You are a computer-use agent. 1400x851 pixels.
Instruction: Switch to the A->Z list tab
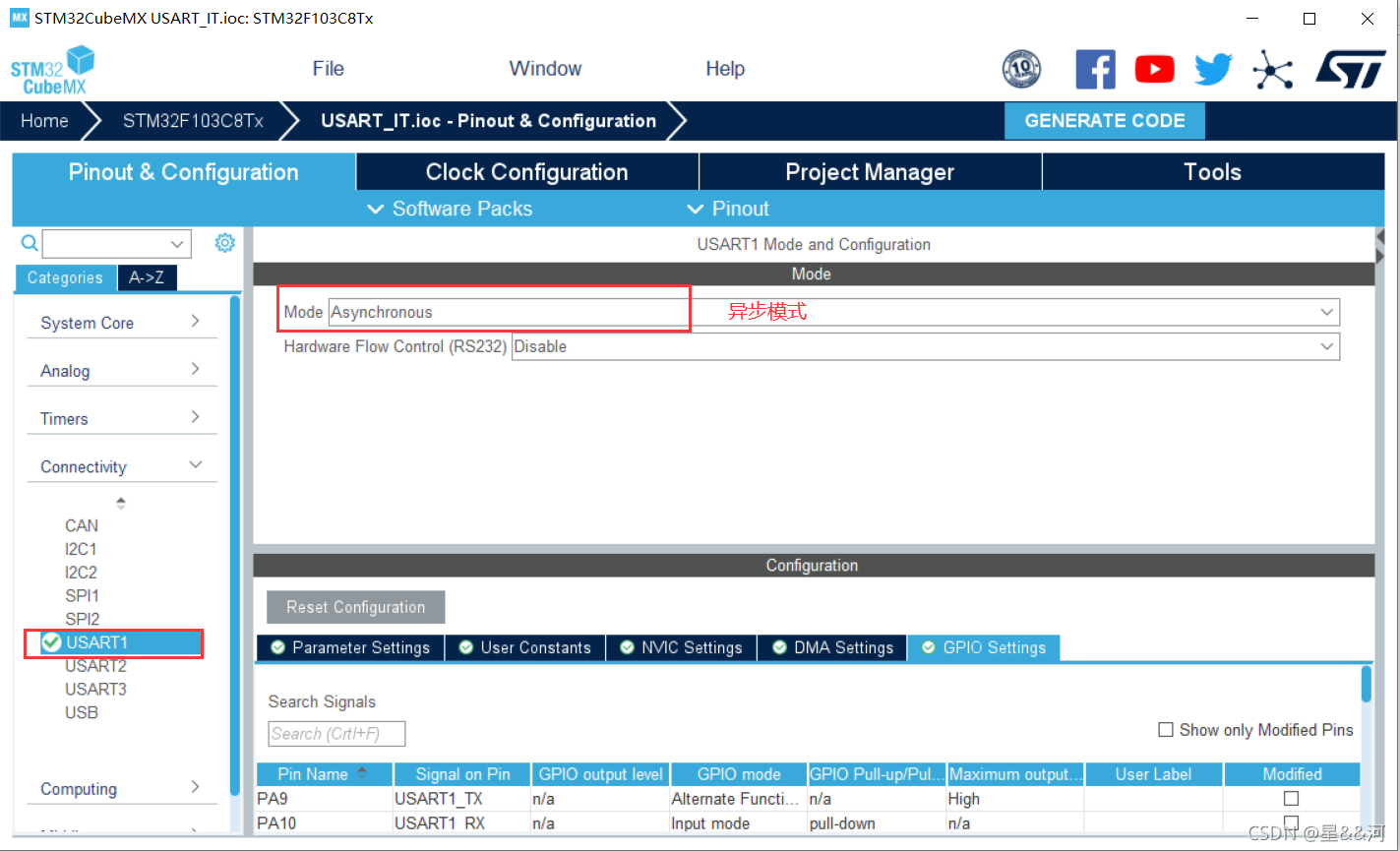click(147, 277)
